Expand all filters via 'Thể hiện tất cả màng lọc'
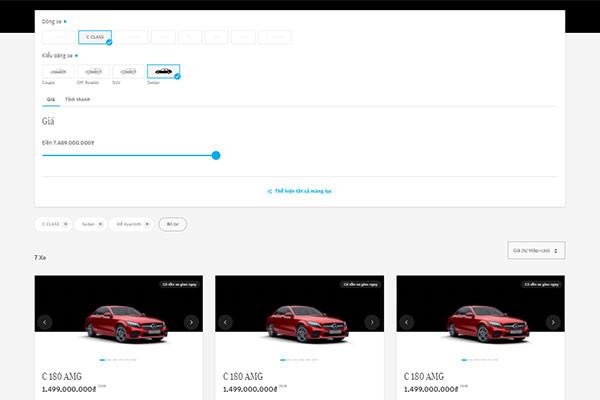Screen dimensions: 600x400 (x=300, y=190)
